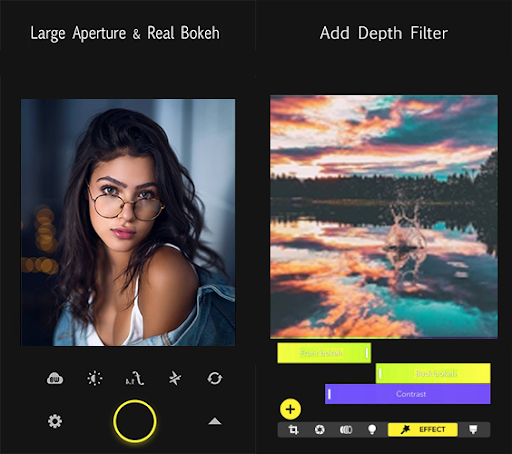Select the bokeh lens layers icon
Viewport: 512px width, 454px height.
346,430
